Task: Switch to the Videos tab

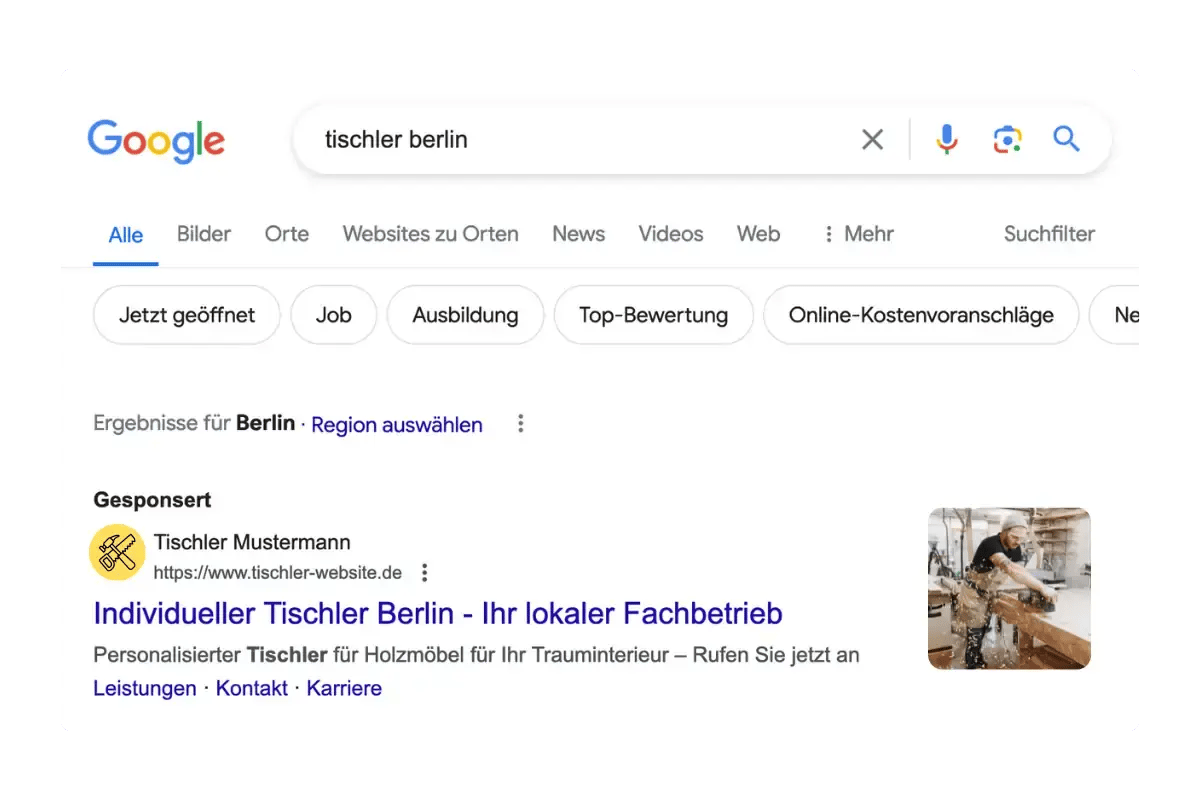Action: point(671,234)
